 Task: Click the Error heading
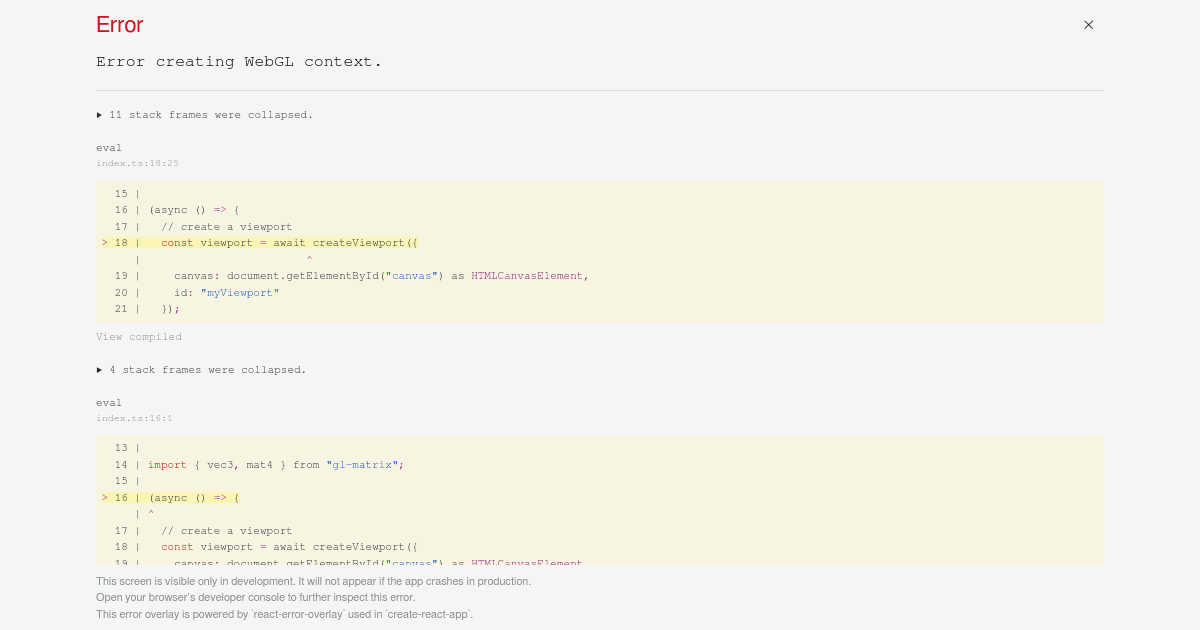click(119, 24)
